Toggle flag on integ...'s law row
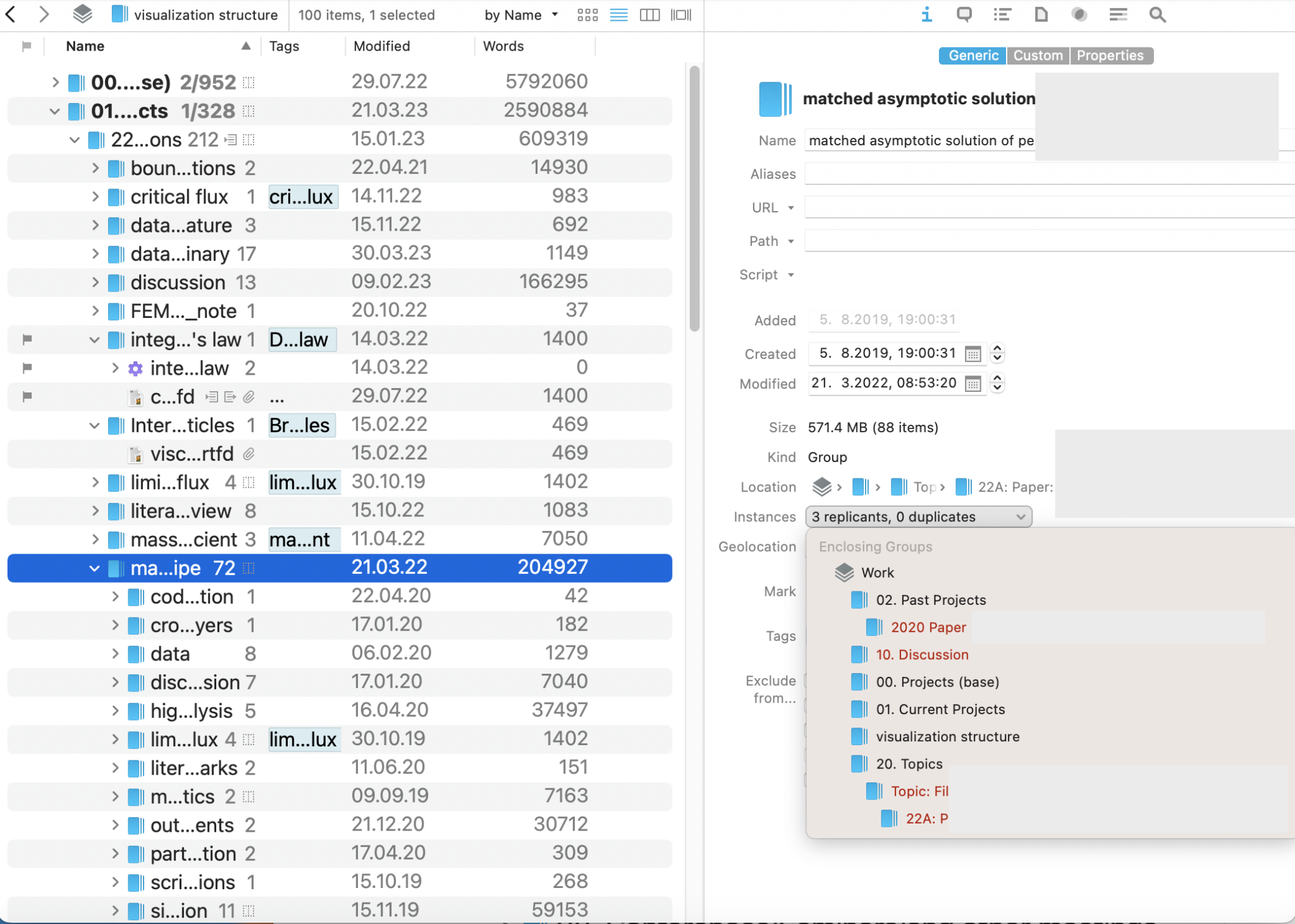Viewport: 1295px width, 924px height. (27, 339)
